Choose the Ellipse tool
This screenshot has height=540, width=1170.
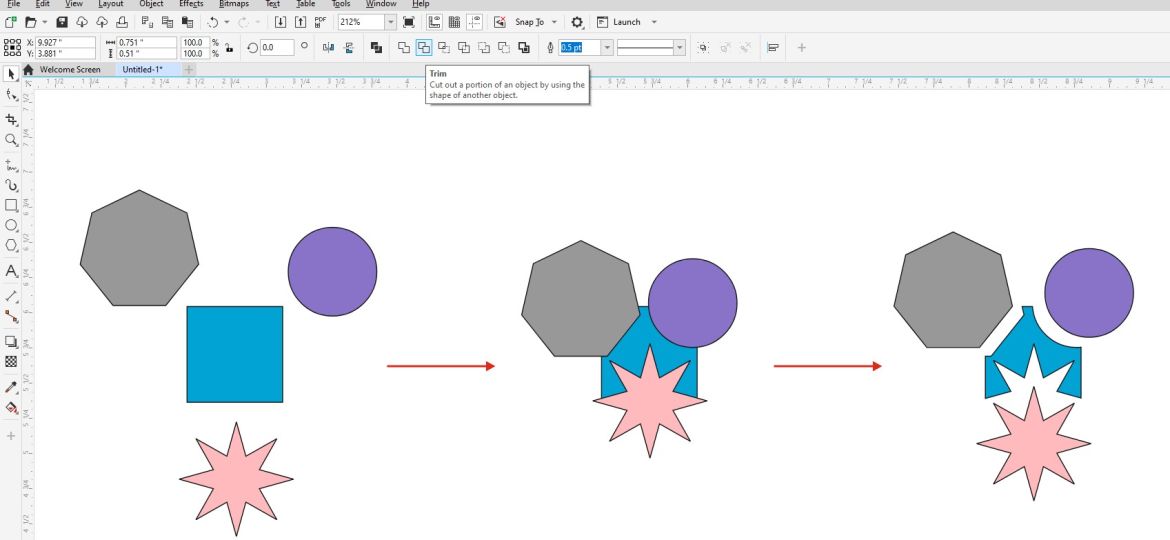11,225
